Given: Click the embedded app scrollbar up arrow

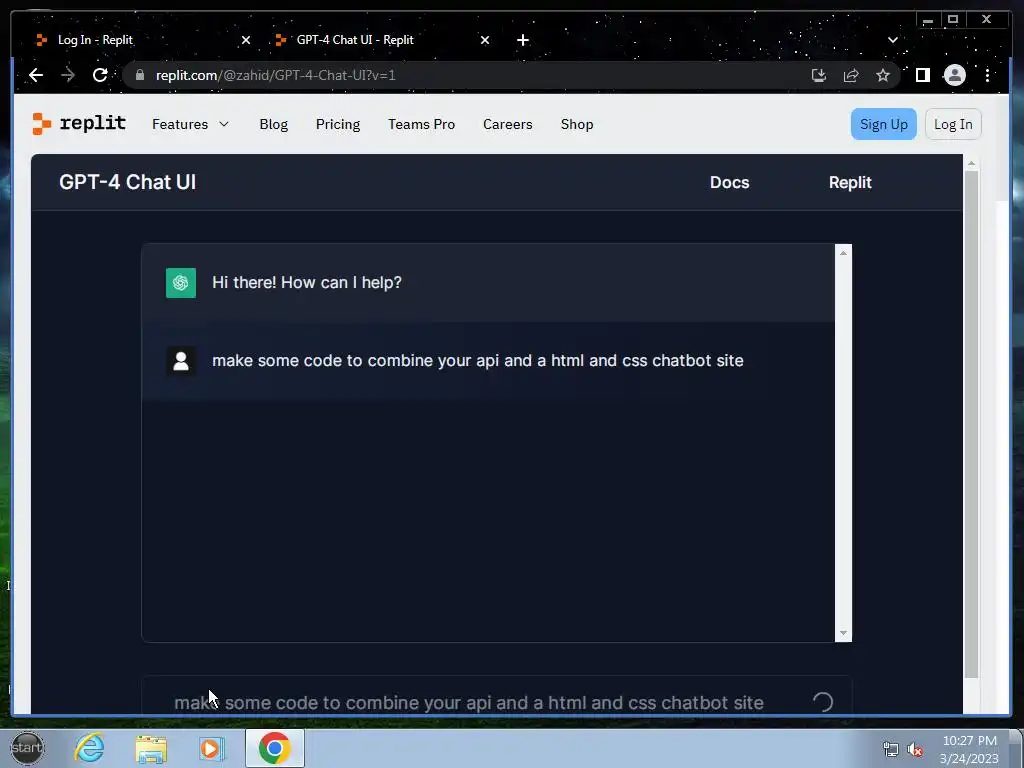Looking at the screenshot, I should [971, 163].
